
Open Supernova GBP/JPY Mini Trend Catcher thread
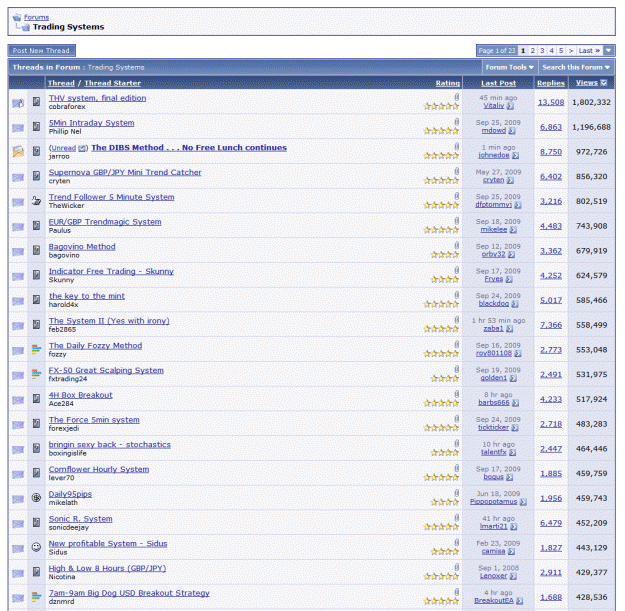(125, 172)
